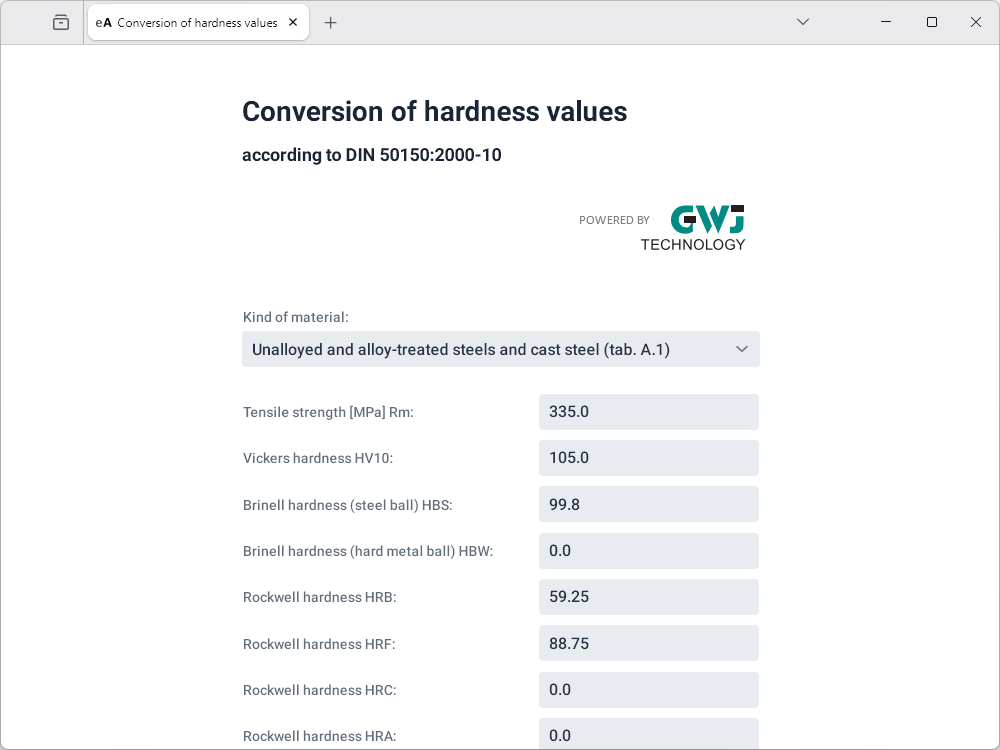Click the dropdown arrow of material selector
The width and height of the screenshot is (1000, 750).
741,349
